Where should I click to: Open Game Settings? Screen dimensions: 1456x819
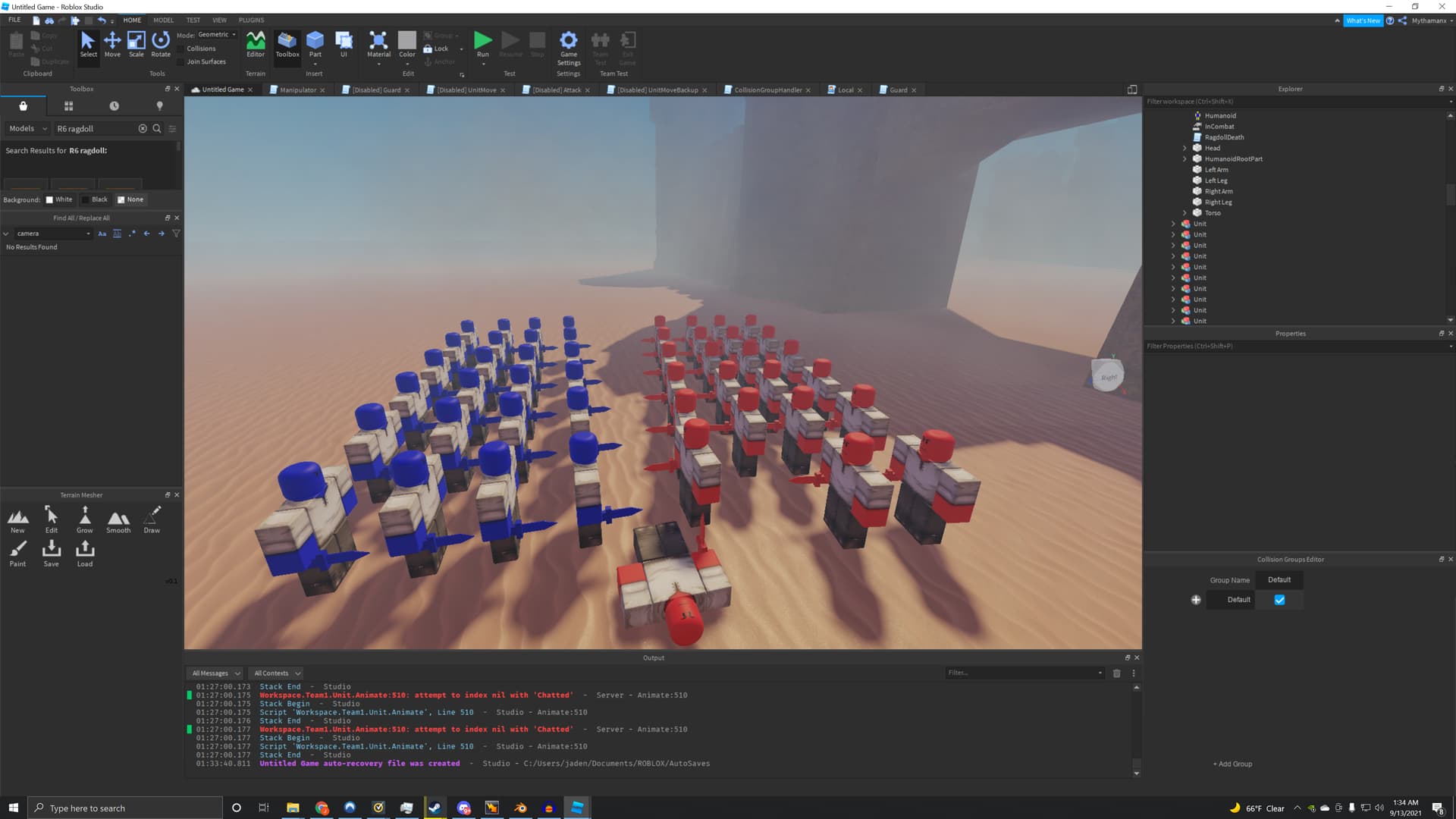coord(569,49)
